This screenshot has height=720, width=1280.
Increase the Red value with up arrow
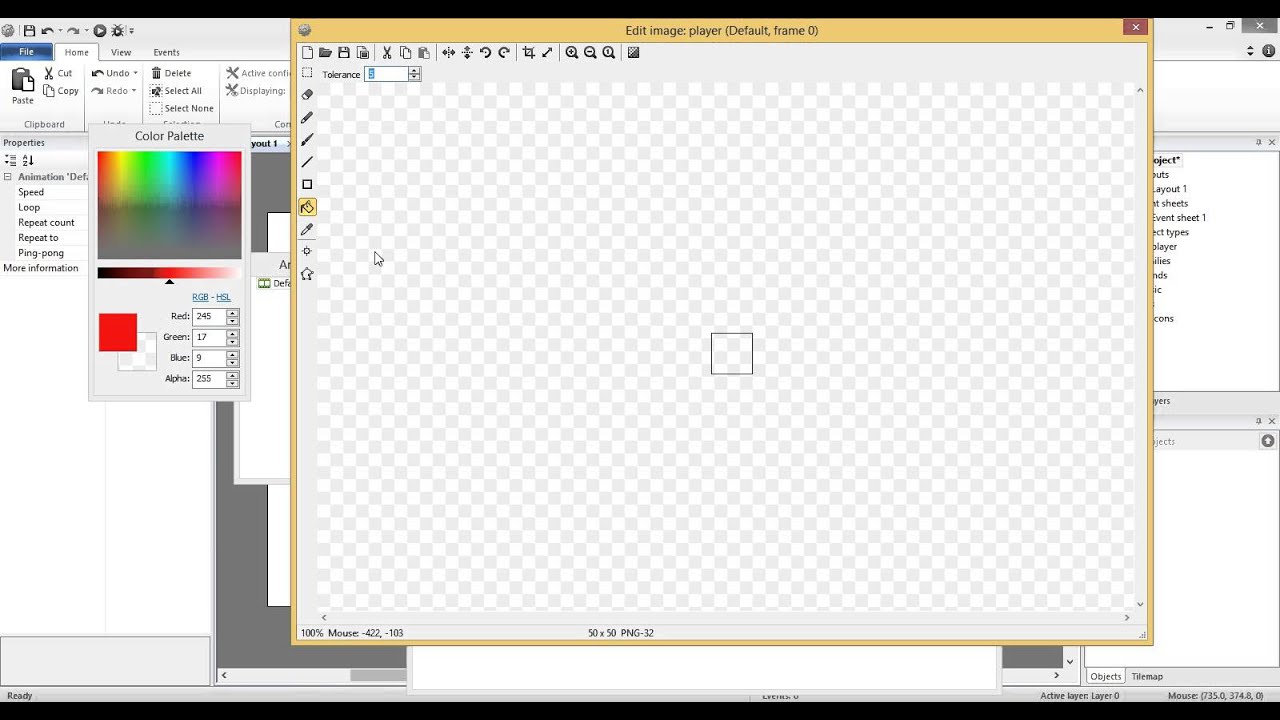pyautogui.click(x=232, y=313)
